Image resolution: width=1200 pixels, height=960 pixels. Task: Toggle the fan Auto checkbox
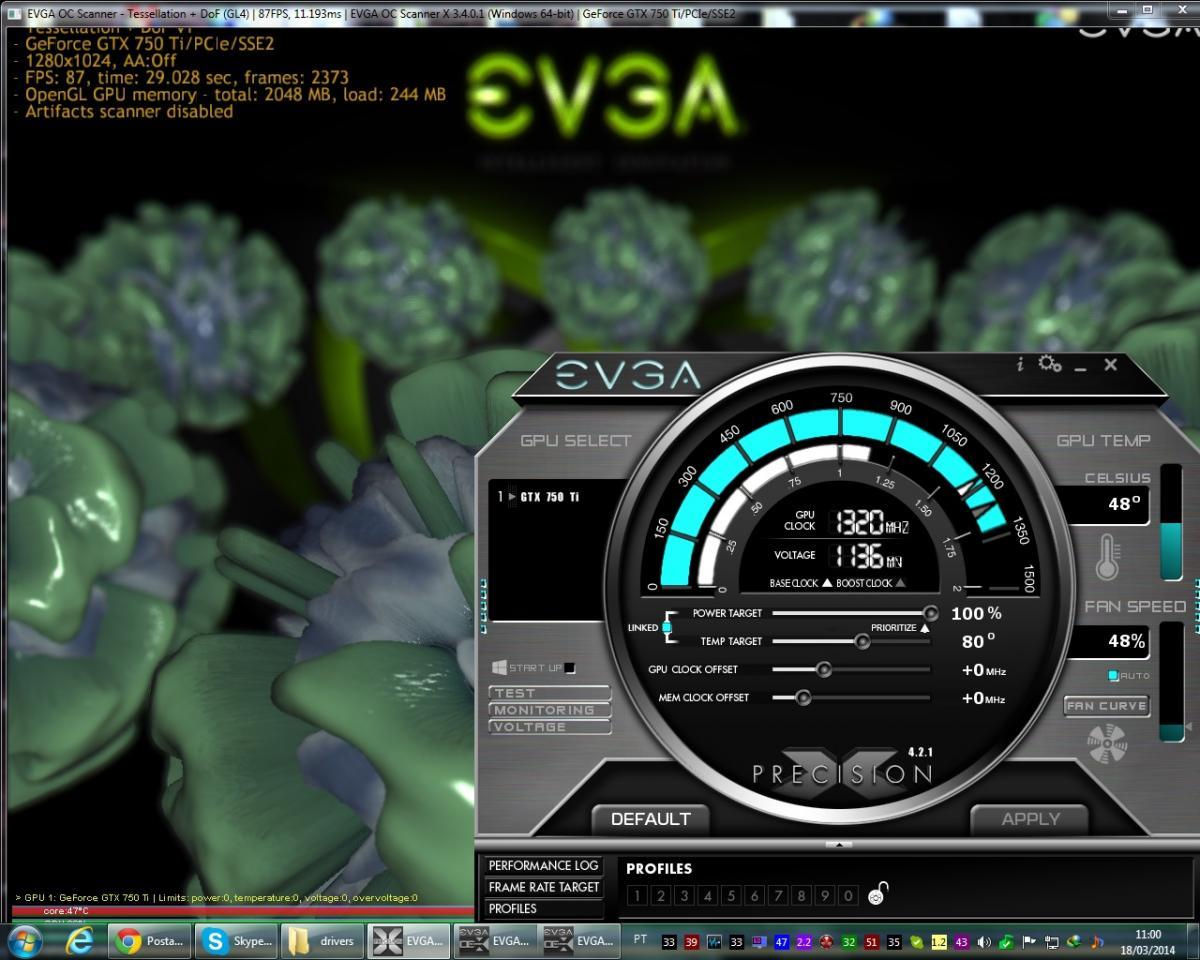click(1113, 676)
